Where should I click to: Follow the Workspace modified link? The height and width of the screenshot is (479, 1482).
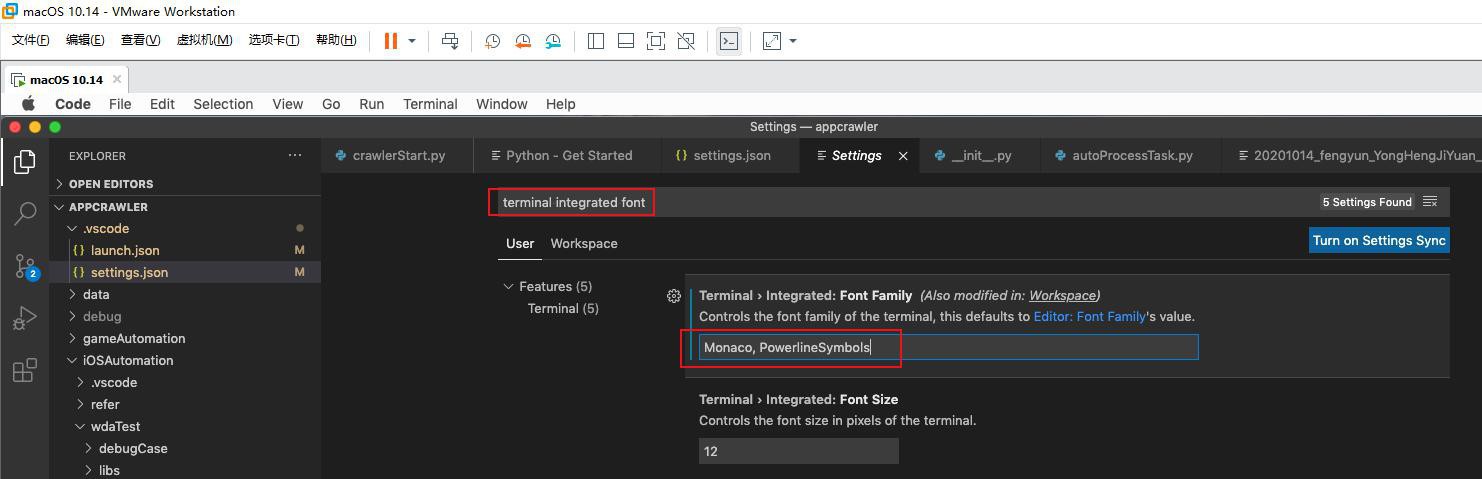(x=1062, y=296)
